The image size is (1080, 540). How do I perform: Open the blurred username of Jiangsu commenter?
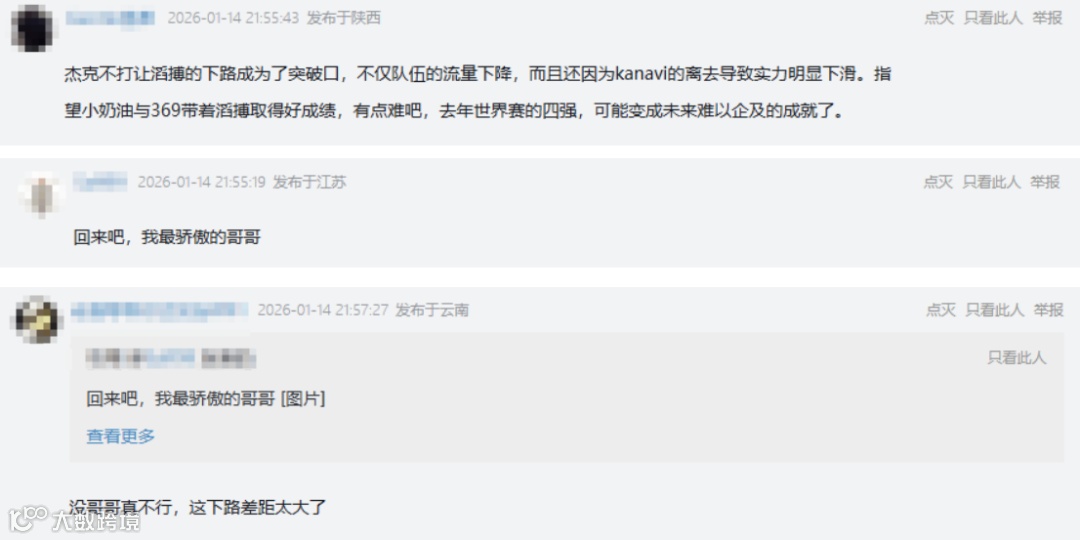[100, 182]
